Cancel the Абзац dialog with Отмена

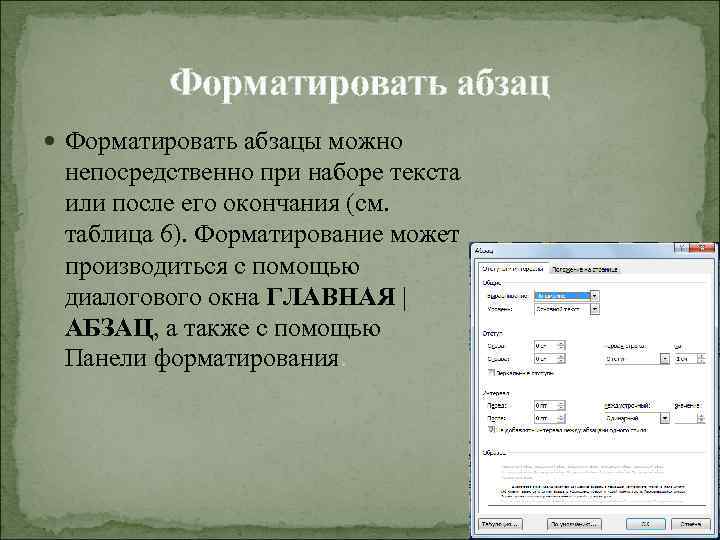click(691, 524)
